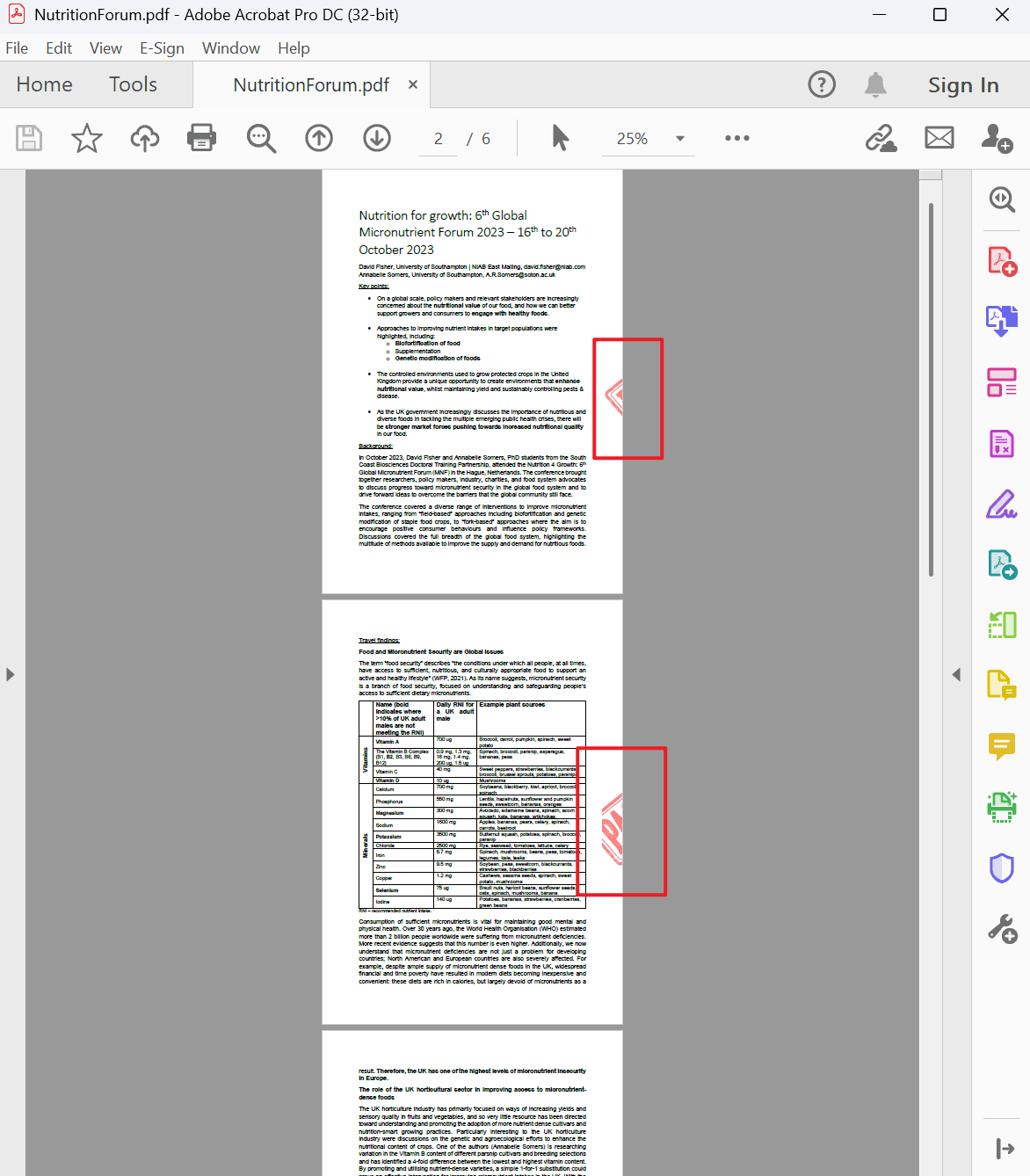
Task: Print the NutritionForum document
Action: point(201,138)
